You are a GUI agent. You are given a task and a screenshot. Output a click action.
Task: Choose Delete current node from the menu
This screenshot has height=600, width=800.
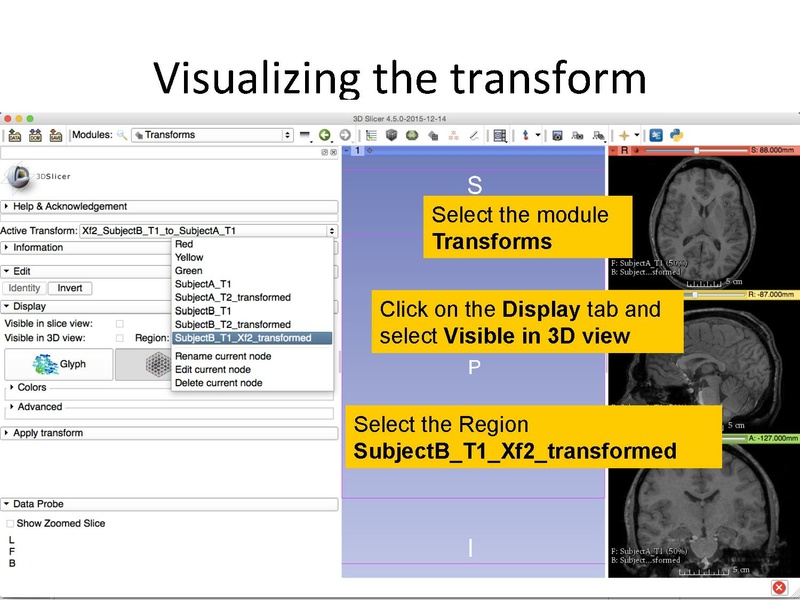point(222,382)
